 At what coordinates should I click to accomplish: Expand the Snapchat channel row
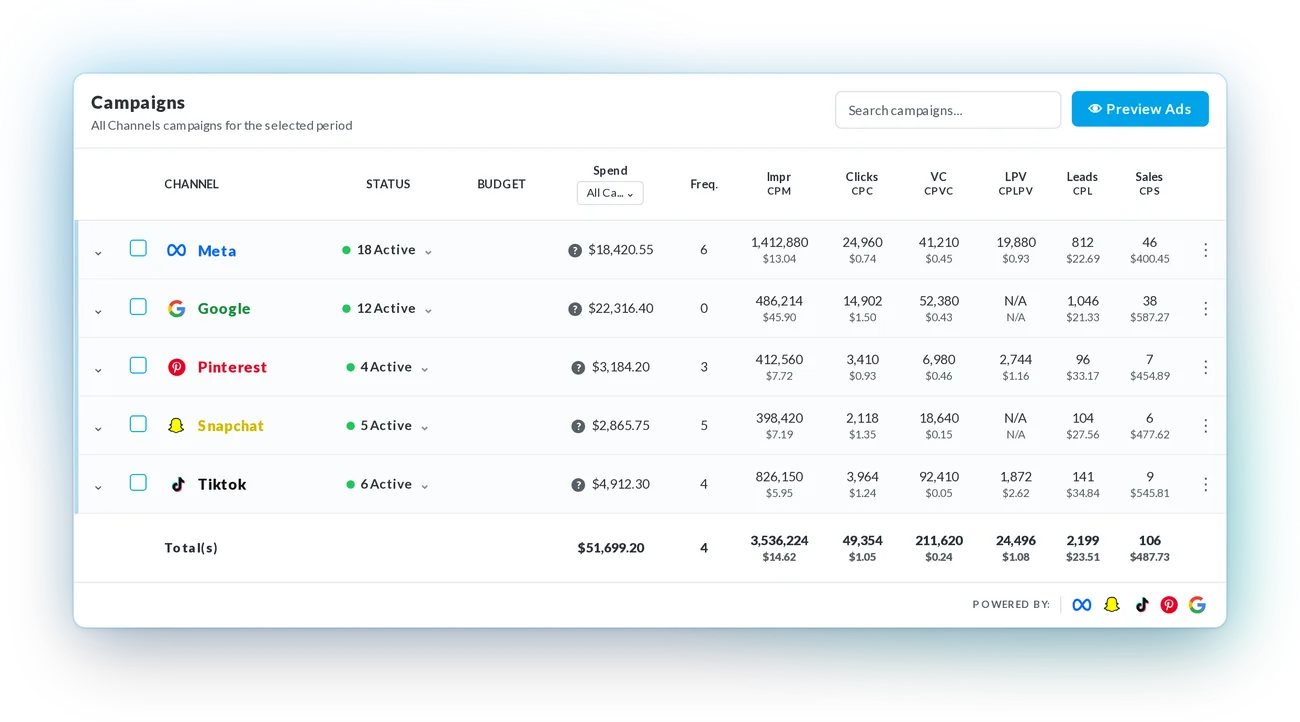click(98, 428)
